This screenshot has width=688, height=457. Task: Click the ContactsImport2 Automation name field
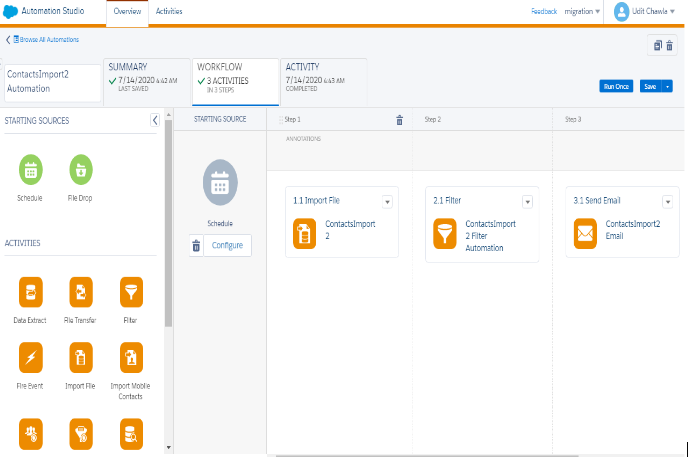[50, 81]
